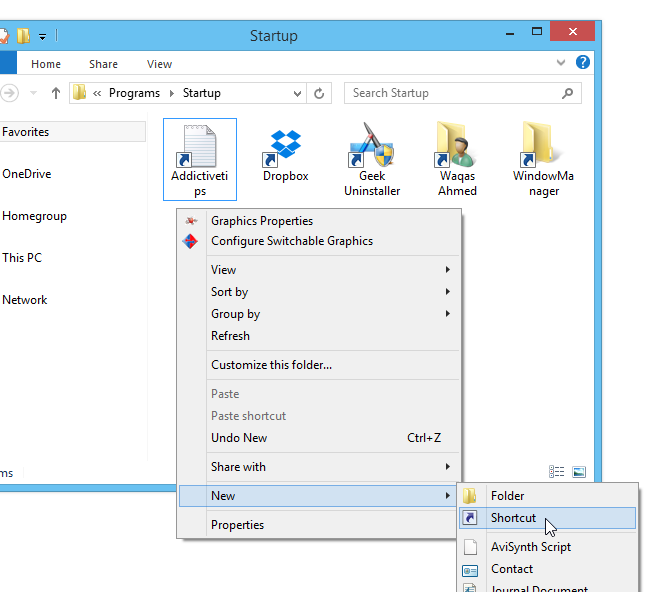
Task: Open the View ribbon tab
Action: tap(160, 64)
